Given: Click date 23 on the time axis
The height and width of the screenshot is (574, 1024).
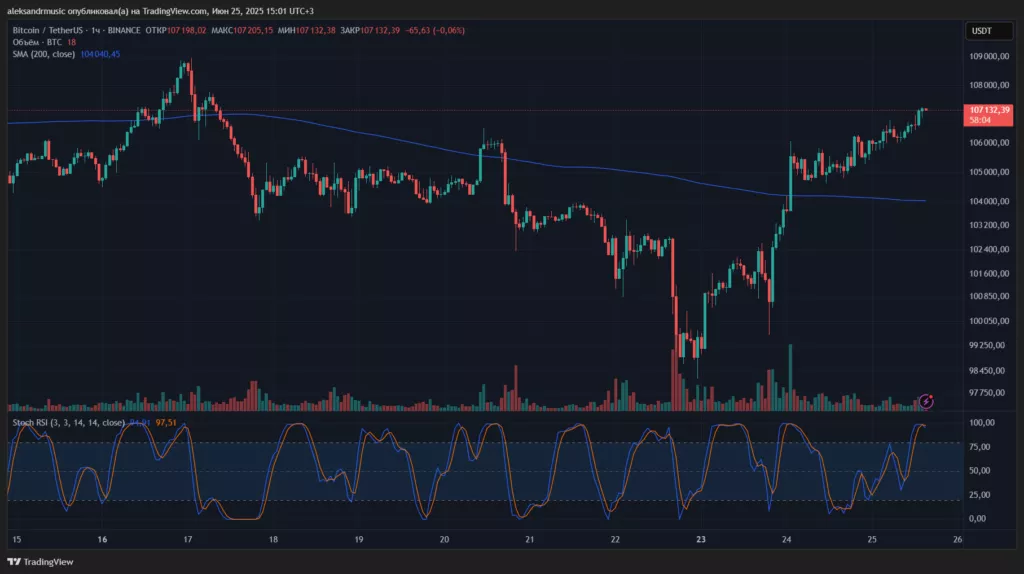Looking at the screenshot, I should click(701, 539).
